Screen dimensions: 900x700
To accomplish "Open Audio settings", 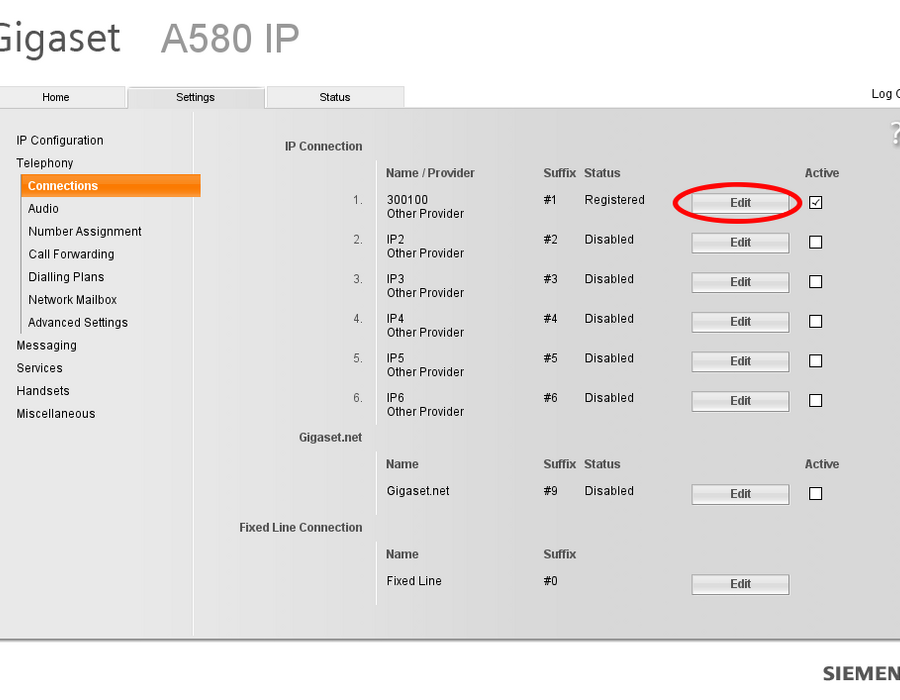I will tap(43, 208).
